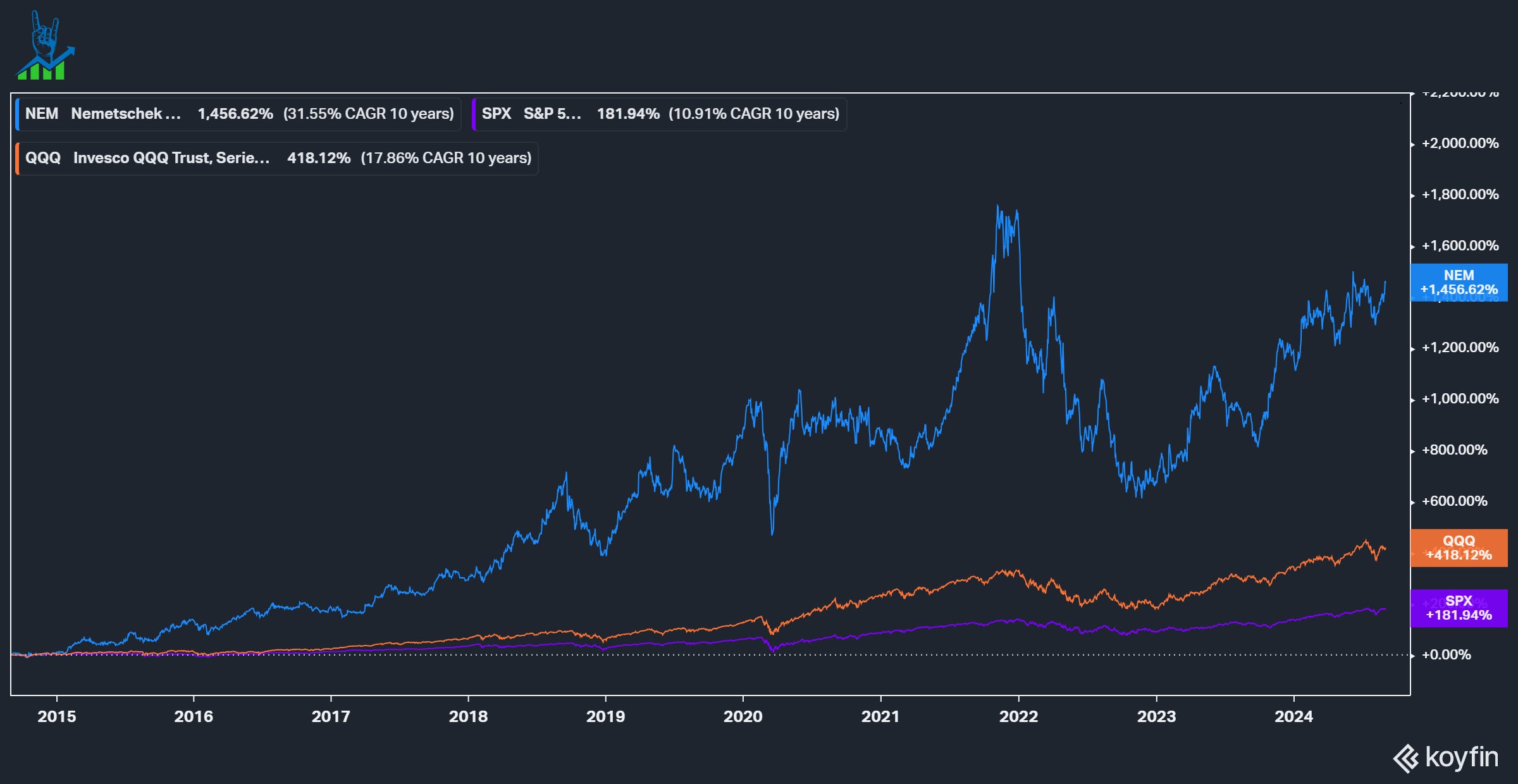Viewport: 1518px width, 784px height.
Task: Click the NEM Nemetschek legend chip
Action: tap(238, 114)
